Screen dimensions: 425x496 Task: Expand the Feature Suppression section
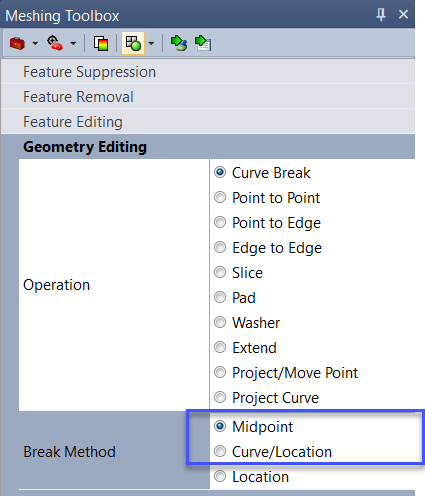point(208,72)
